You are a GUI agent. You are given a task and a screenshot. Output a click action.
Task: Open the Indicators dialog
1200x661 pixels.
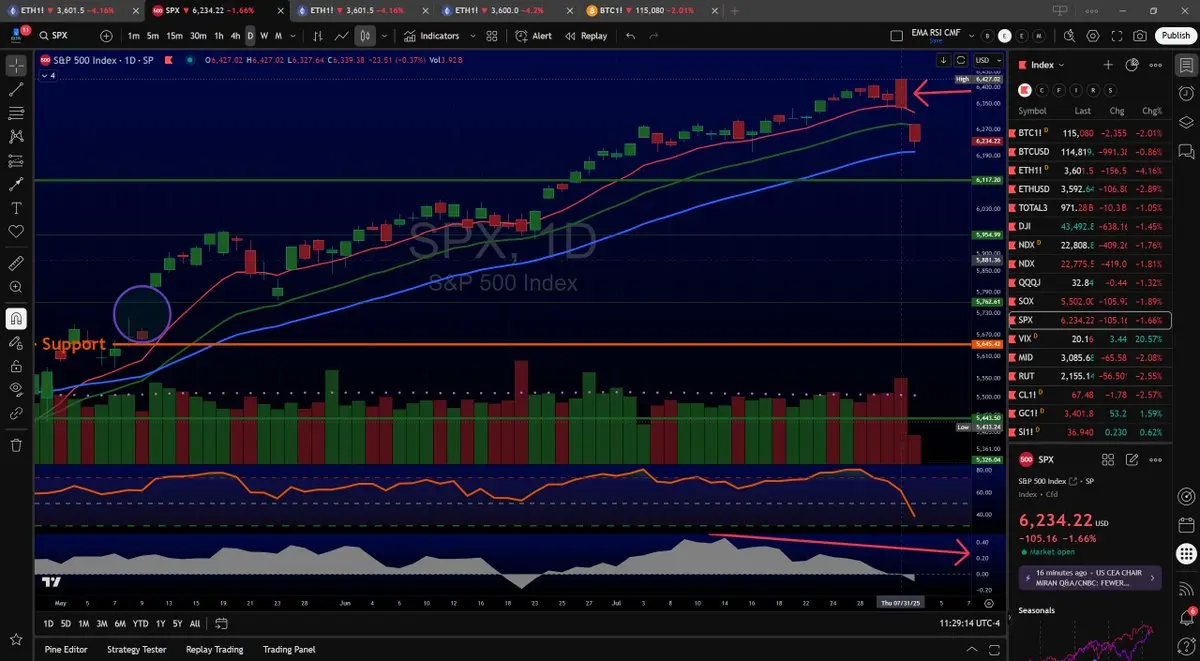coord(431,35)
